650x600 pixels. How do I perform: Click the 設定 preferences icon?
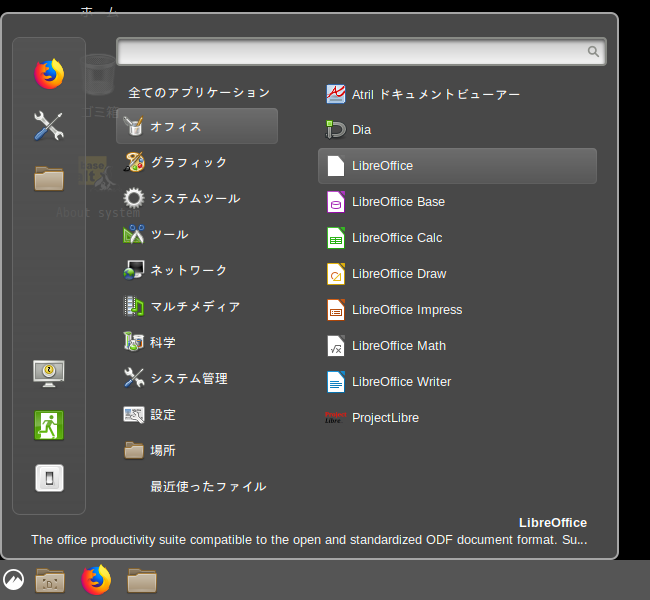point(133,415)
